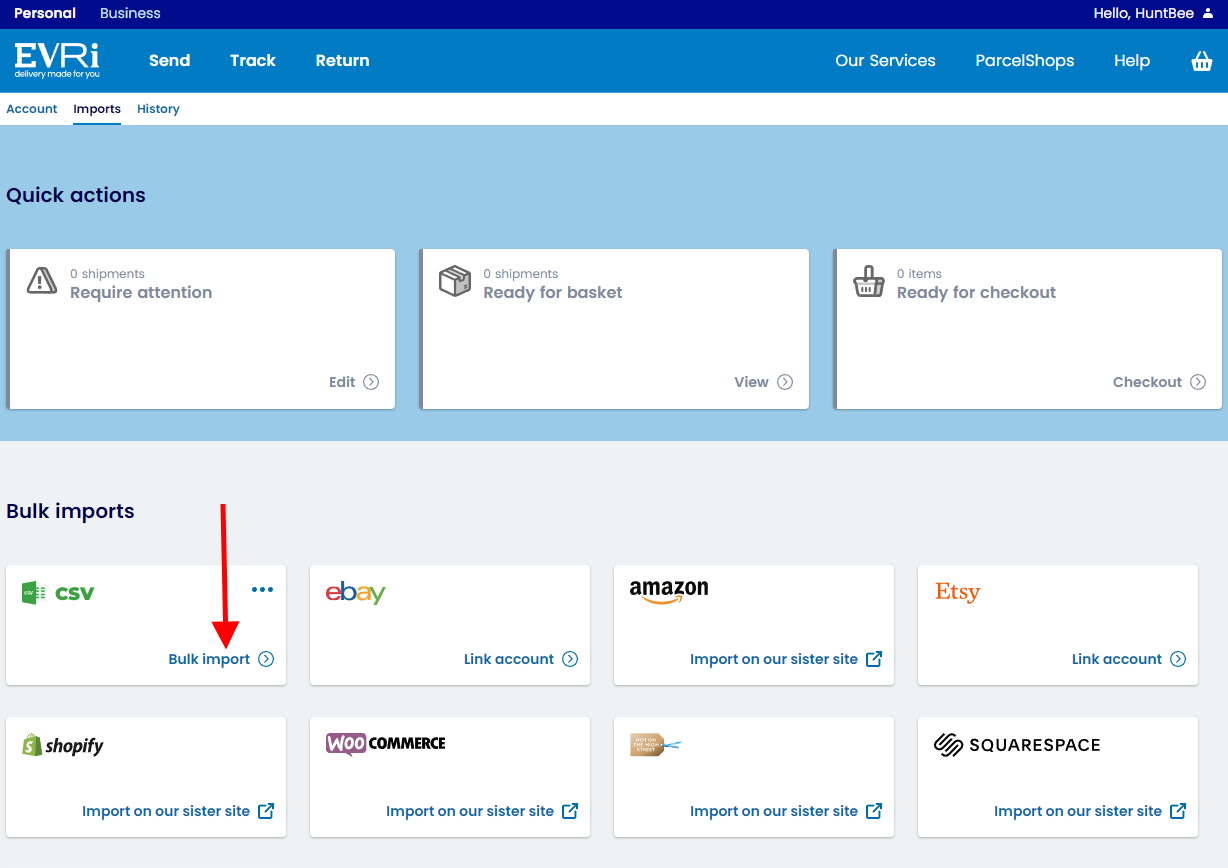Click the basket icon on Ready for checkout
The height and width of the screenshot is (868, 1228).
click(x=869, y=281)
